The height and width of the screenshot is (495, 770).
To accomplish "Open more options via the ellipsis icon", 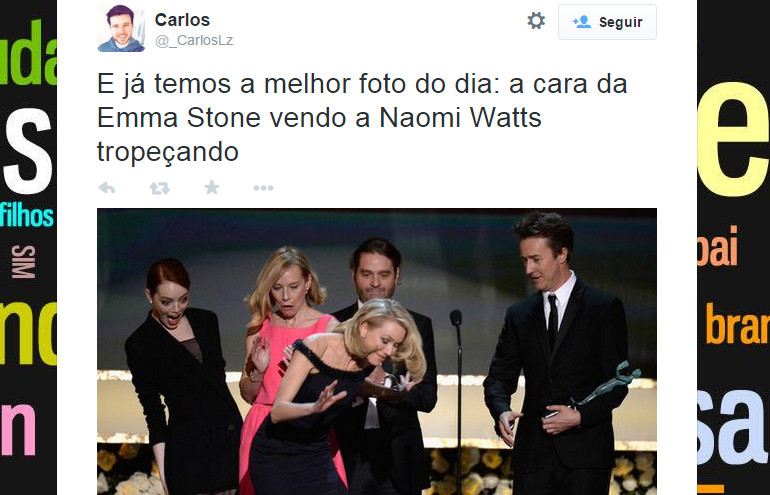I will 263,188.
